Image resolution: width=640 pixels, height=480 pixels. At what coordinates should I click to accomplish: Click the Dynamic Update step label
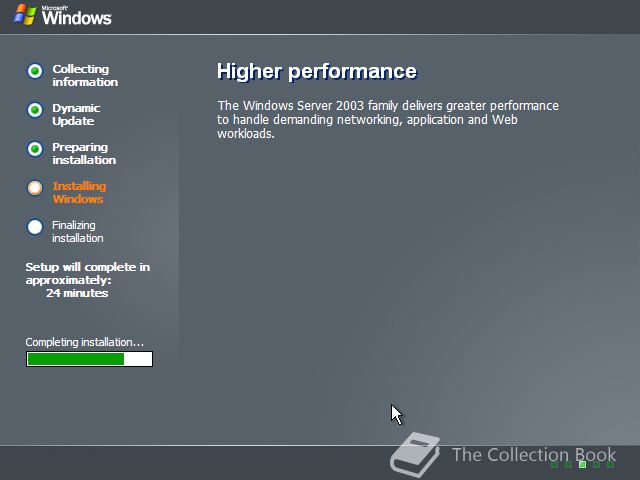point(76,114)
